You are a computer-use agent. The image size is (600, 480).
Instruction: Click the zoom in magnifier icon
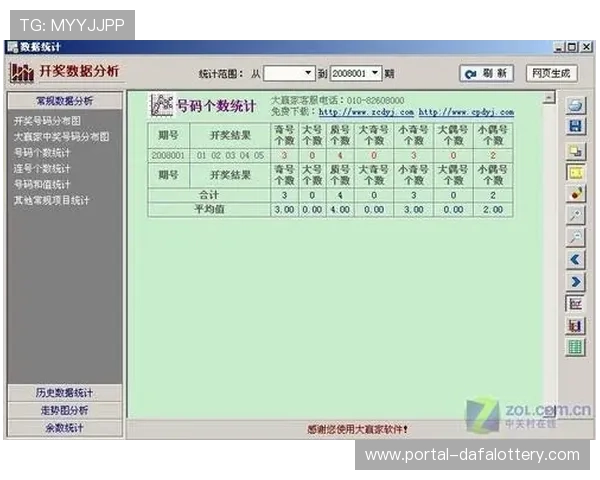[576, 216]
